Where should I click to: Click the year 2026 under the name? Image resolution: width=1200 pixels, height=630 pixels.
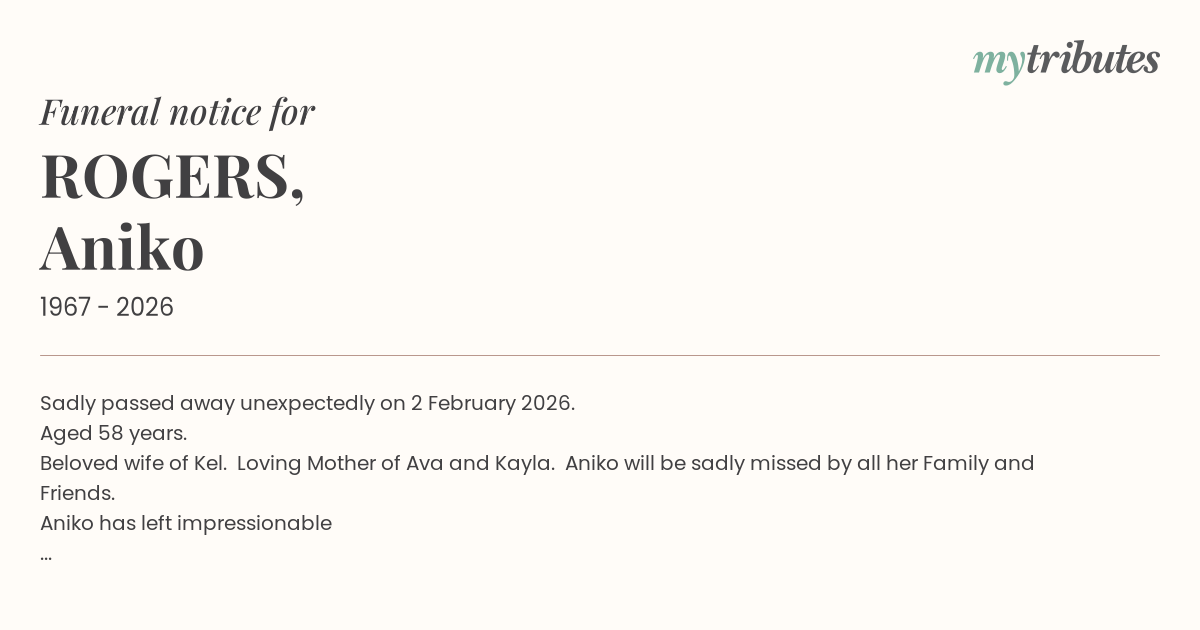coord(145,308)
